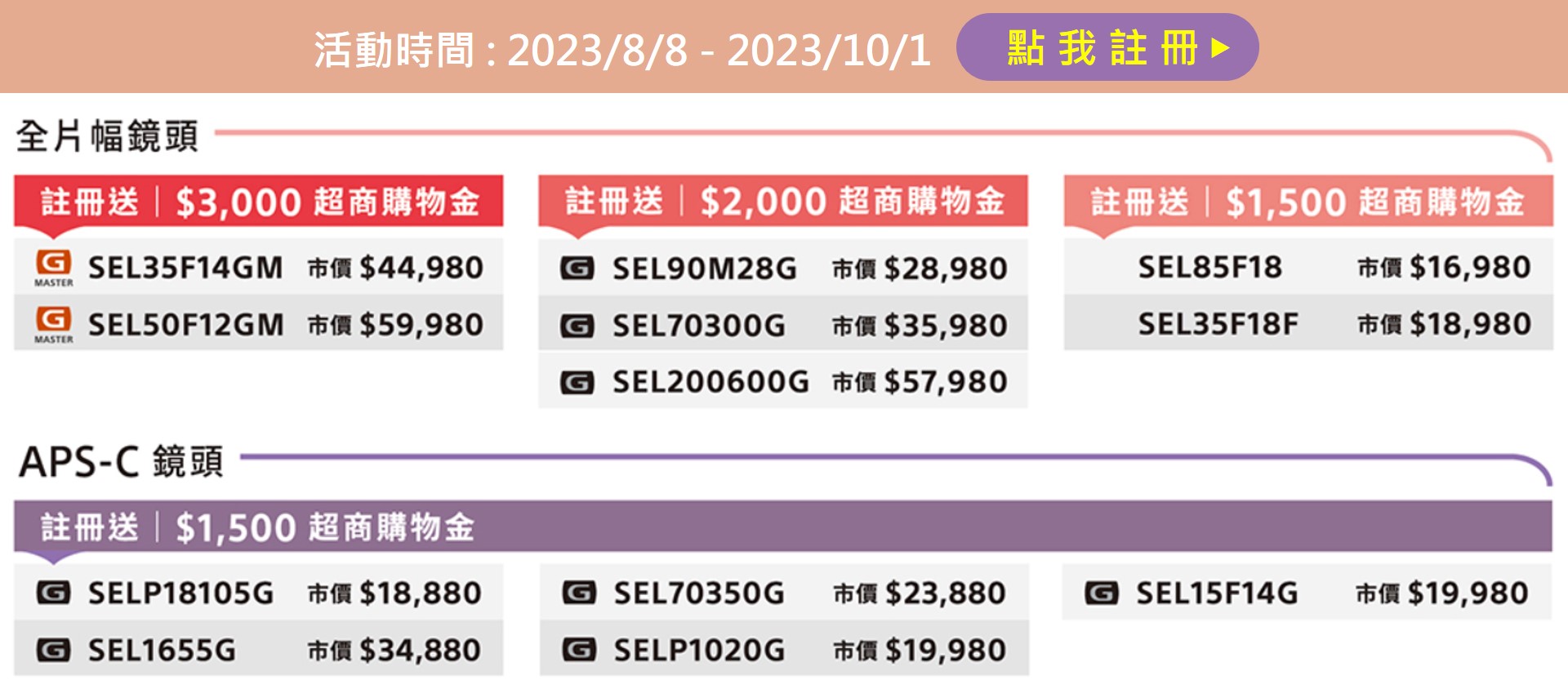Click the G icon beside SEL15F14G
This screenshot has width=1568, height=693.
1101,593
